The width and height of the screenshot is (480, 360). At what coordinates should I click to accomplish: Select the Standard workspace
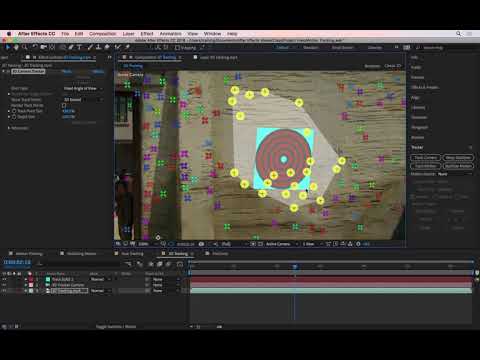311,47
